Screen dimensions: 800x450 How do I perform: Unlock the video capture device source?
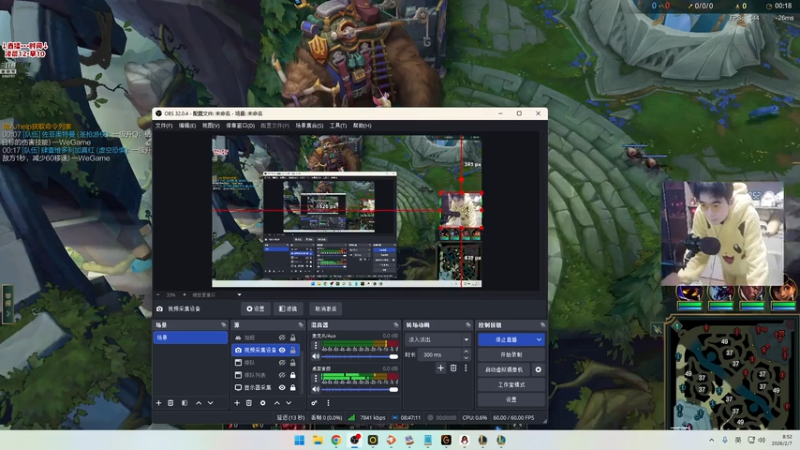[293, 350]
